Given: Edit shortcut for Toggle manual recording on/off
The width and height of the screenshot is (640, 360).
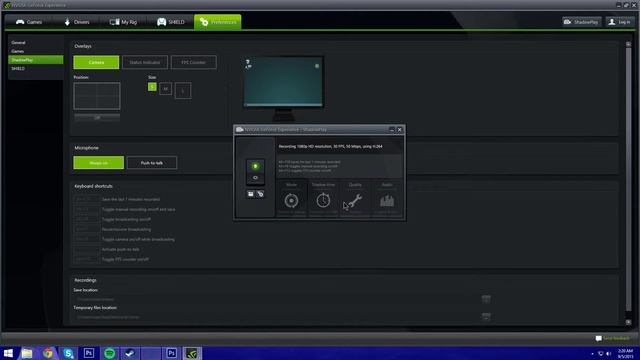Looking at the screenshot, I should click(87, 209).
